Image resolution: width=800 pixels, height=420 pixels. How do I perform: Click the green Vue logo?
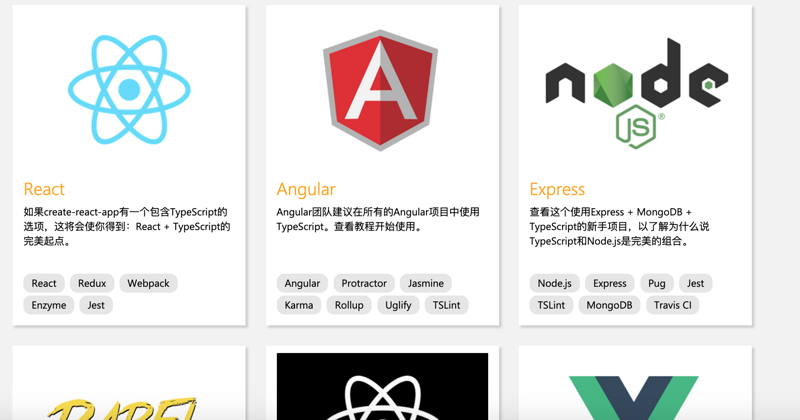click(634, 398)
